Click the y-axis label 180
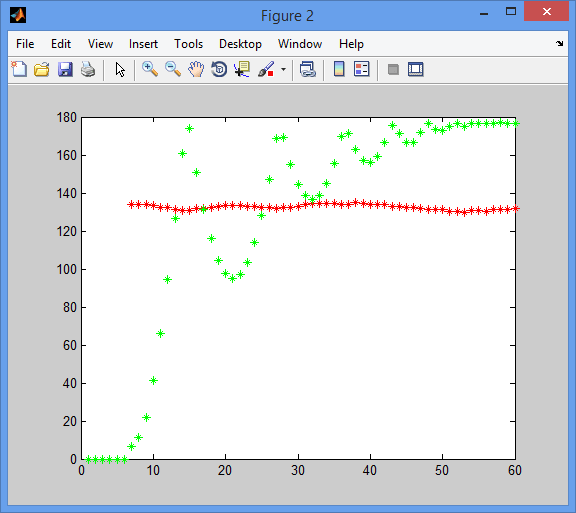This screenshot has width=576, height=513. [x=66, y=118]
